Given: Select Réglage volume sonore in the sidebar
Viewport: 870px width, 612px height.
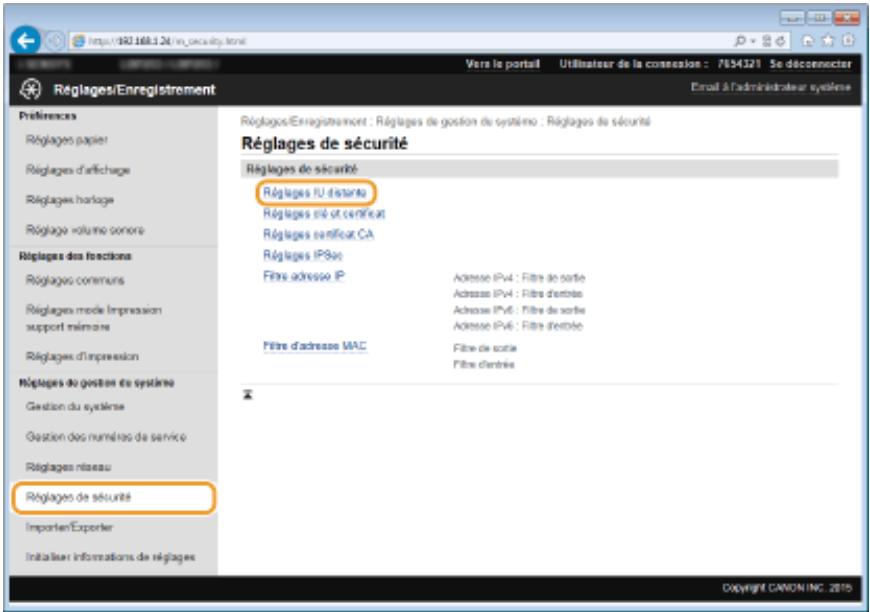Looking at the screenshot, I should point(85,230).
